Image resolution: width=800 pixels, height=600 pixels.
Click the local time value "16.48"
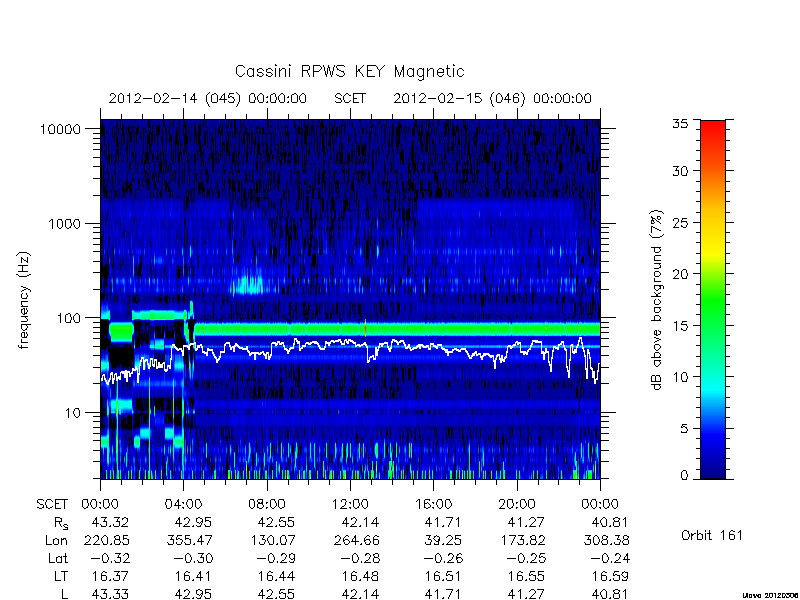[361, 576]
